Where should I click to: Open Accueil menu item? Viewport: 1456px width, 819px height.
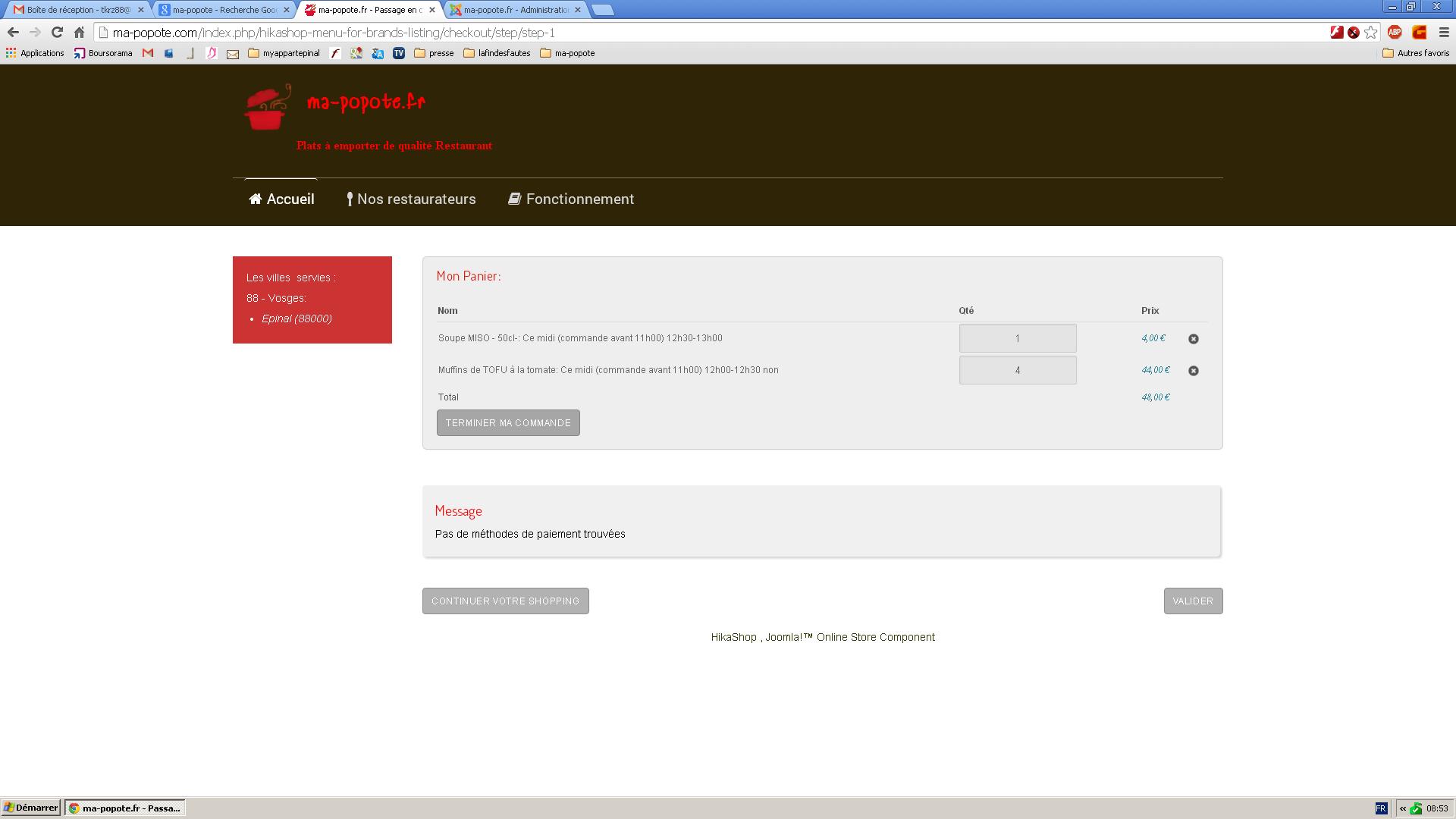[281, 199]
